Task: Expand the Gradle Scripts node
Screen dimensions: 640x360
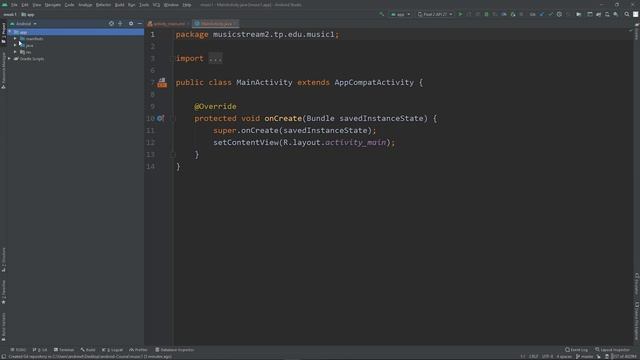Action: pos(10,59)
